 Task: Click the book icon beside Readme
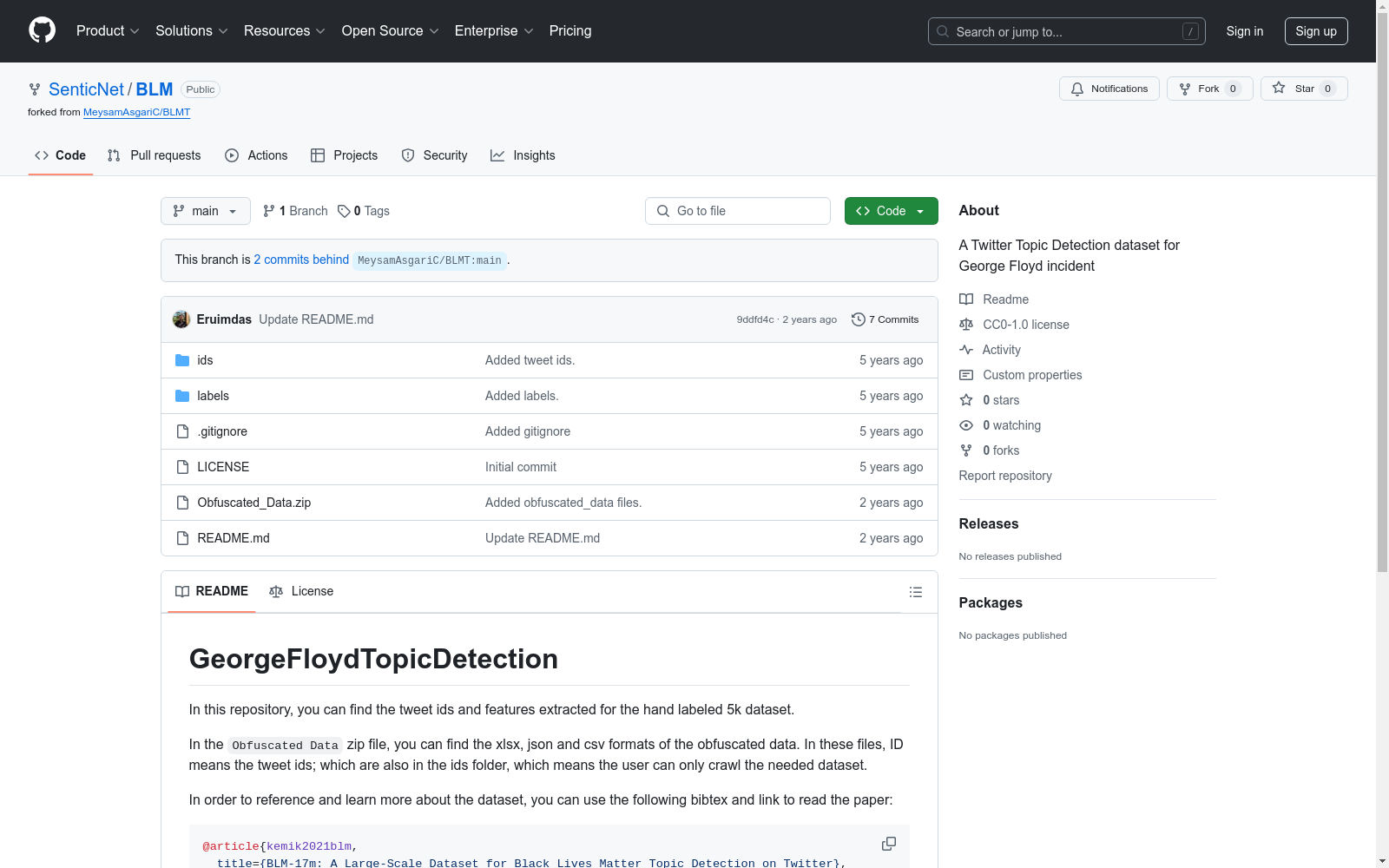point(966,299)
